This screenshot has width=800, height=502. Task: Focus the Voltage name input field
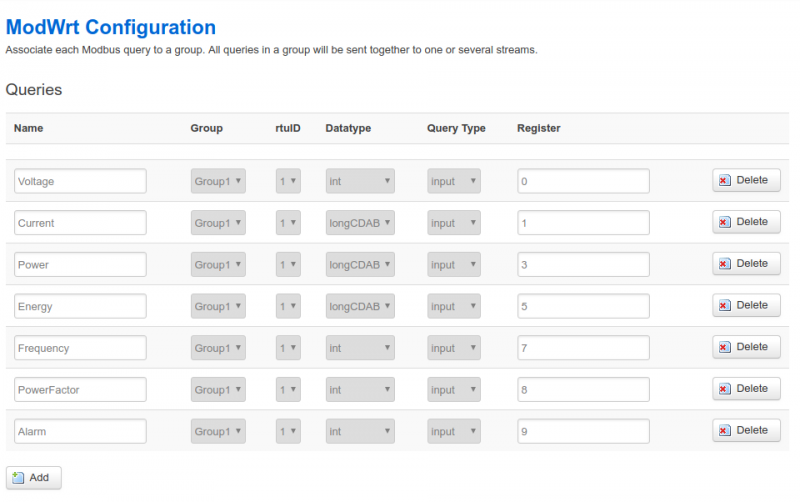click(x=81, y=181)
